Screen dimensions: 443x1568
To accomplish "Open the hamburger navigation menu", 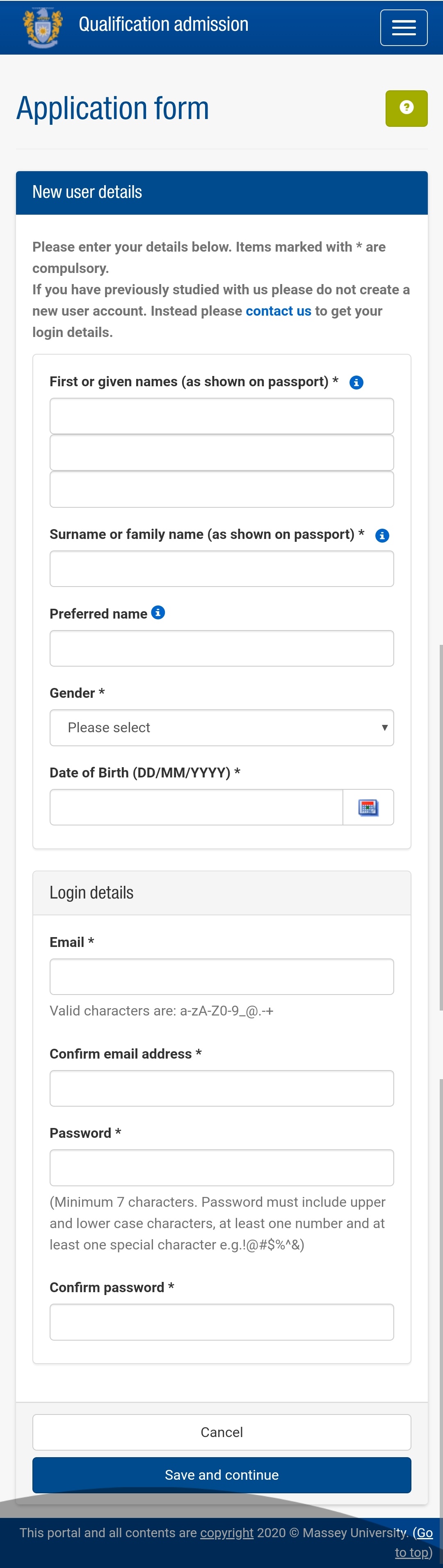I will click(x=404, y=28).
